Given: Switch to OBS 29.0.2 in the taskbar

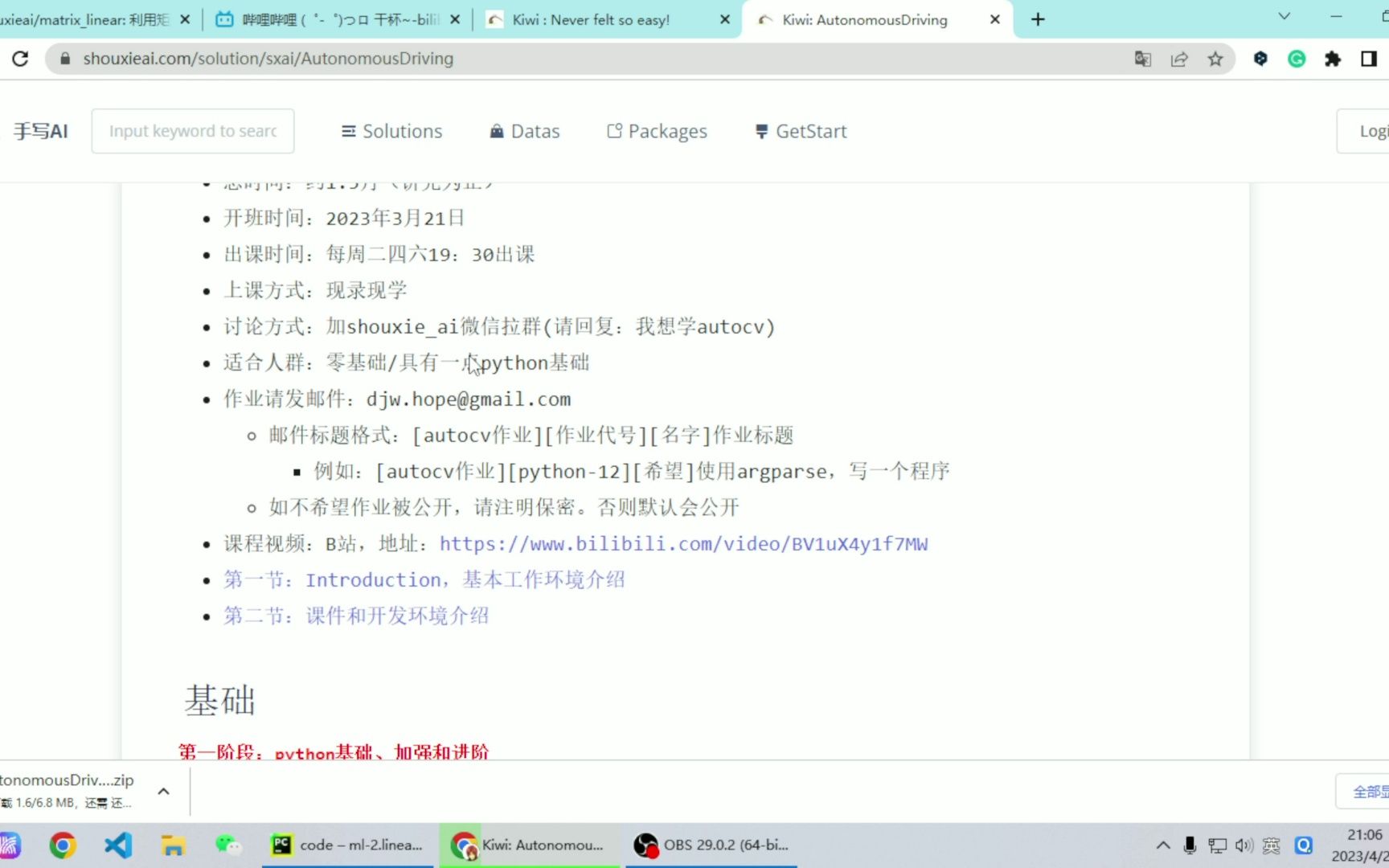Looking at the screenshot, I should coord(712,845).
